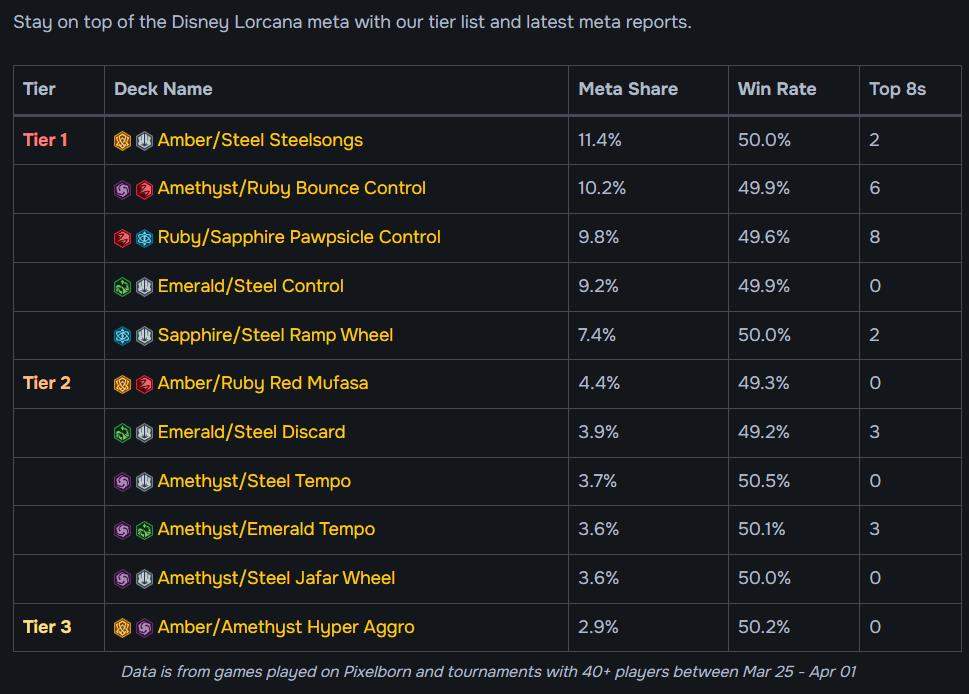This screenshot has height=694, width=969.
Task: Open Amber/Amethyst Hyper Aggro deck link
Action: click(x=286, y=627)
